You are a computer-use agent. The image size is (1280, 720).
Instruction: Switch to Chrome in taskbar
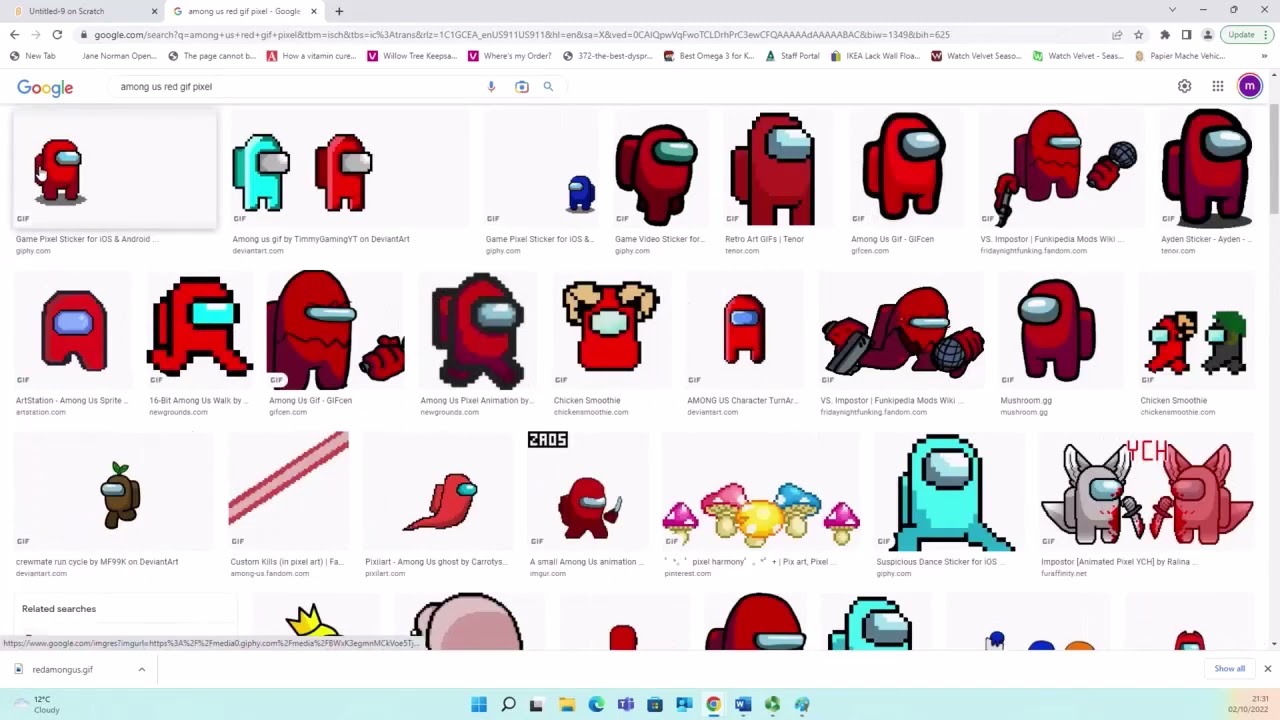713,705
